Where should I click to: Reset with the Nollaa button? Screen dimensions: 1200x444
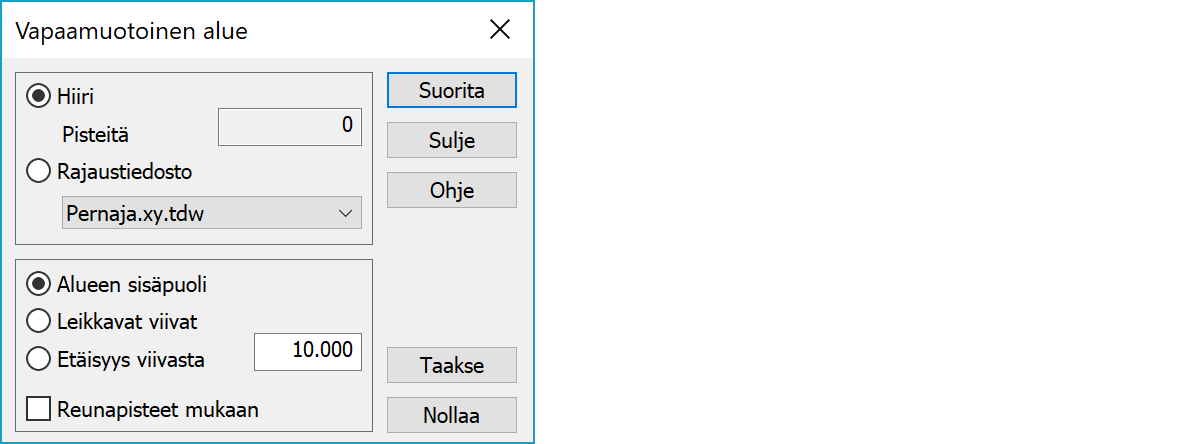[451, 414]
